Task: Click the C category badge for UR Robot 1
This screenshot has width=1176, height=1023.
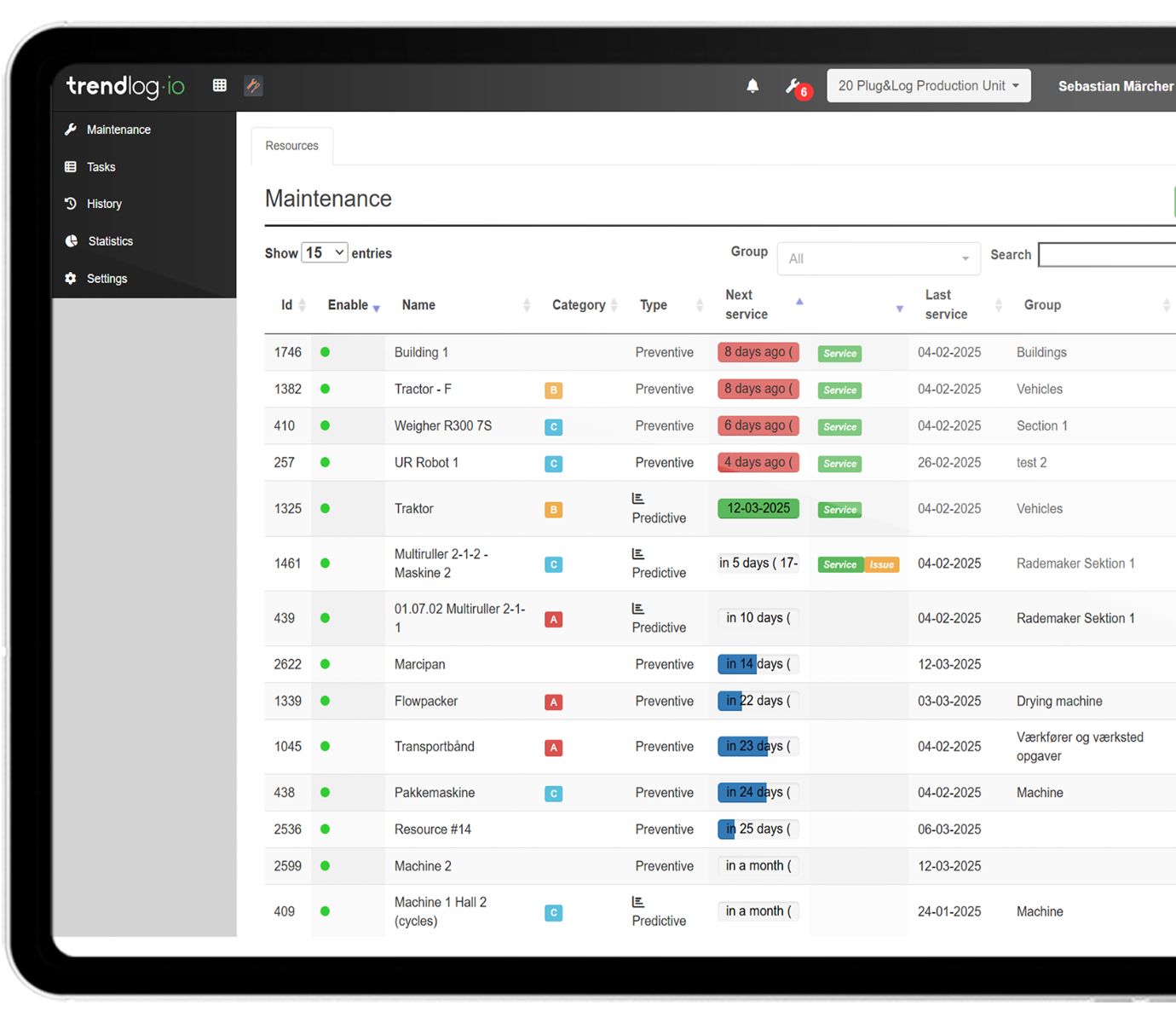Action: point(553,464)
